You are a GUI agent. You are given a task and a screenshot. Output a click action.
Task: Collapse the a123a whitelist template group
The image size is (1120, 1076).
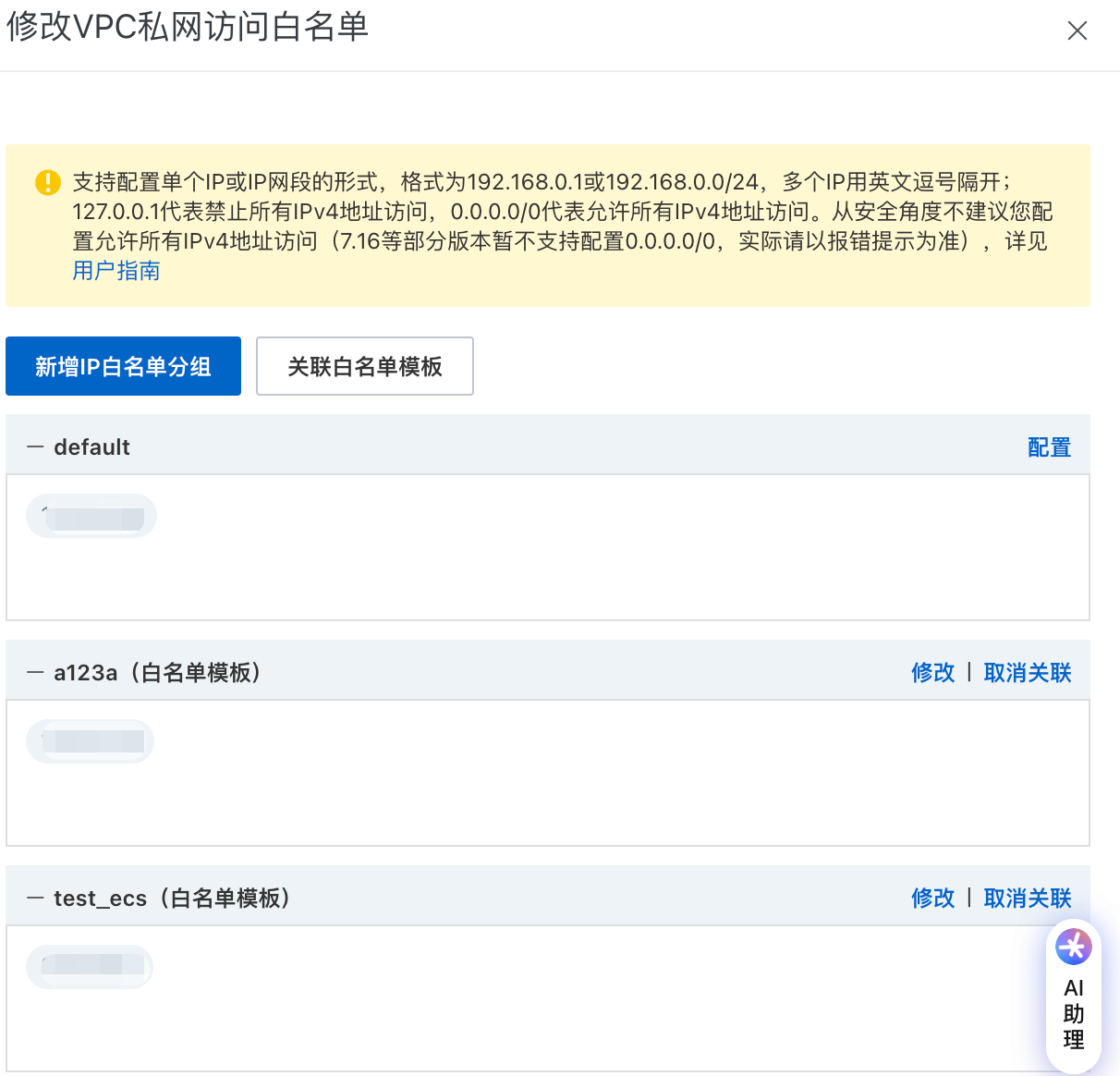tap(35, 673)
